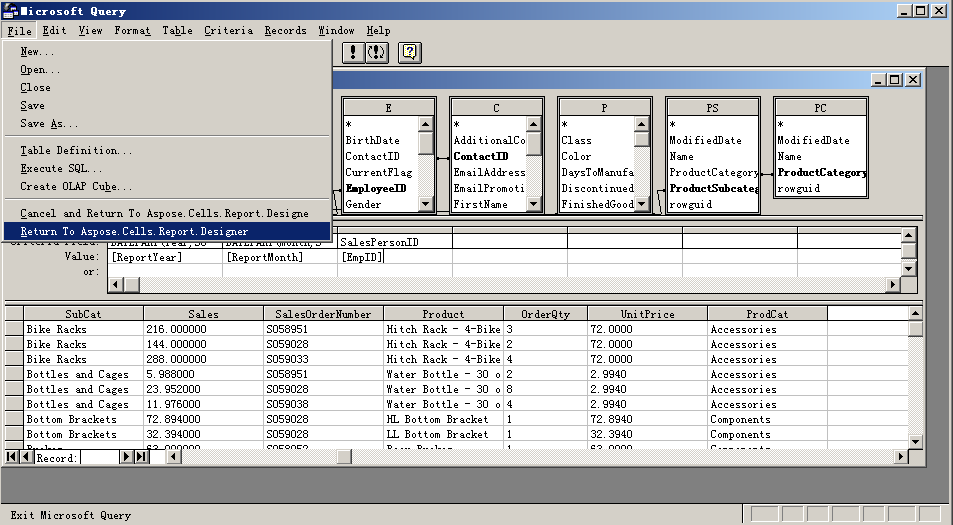This screenshot has height=525, width=953.
Task: Open the Format menu
Action: (x=132, y=30)
